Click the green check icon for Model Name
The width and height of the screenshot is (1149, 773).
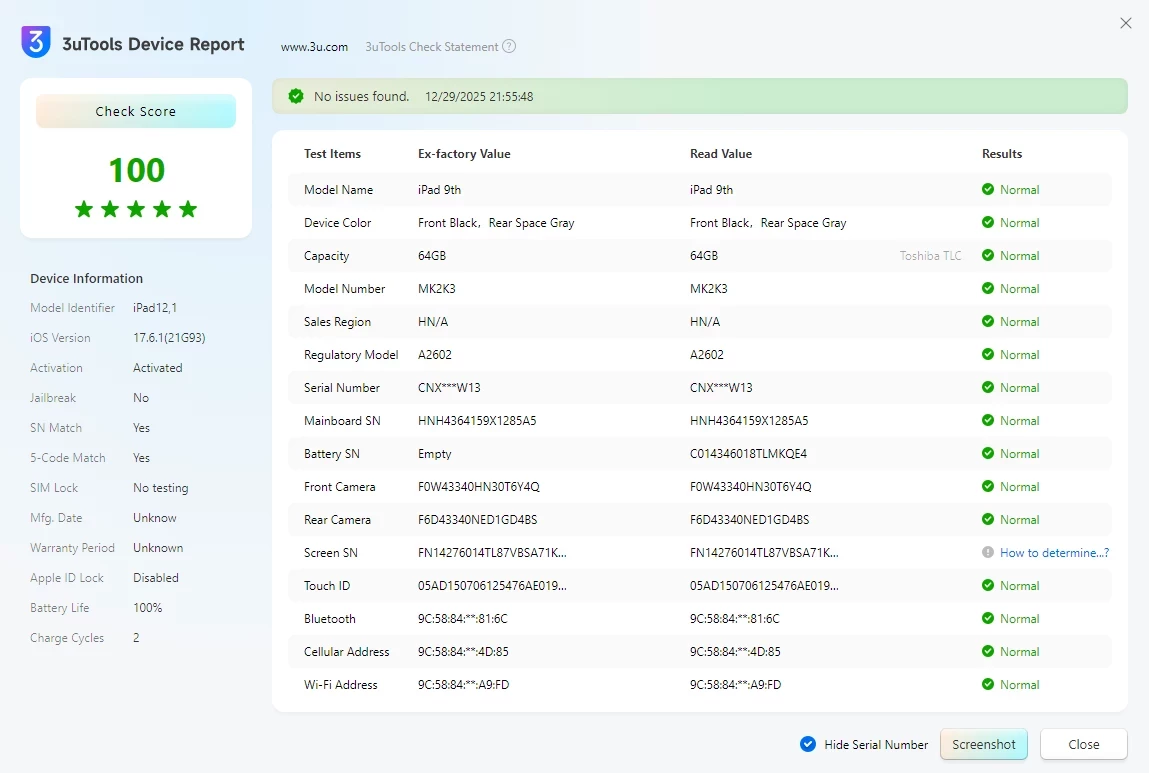coord(988,189)
